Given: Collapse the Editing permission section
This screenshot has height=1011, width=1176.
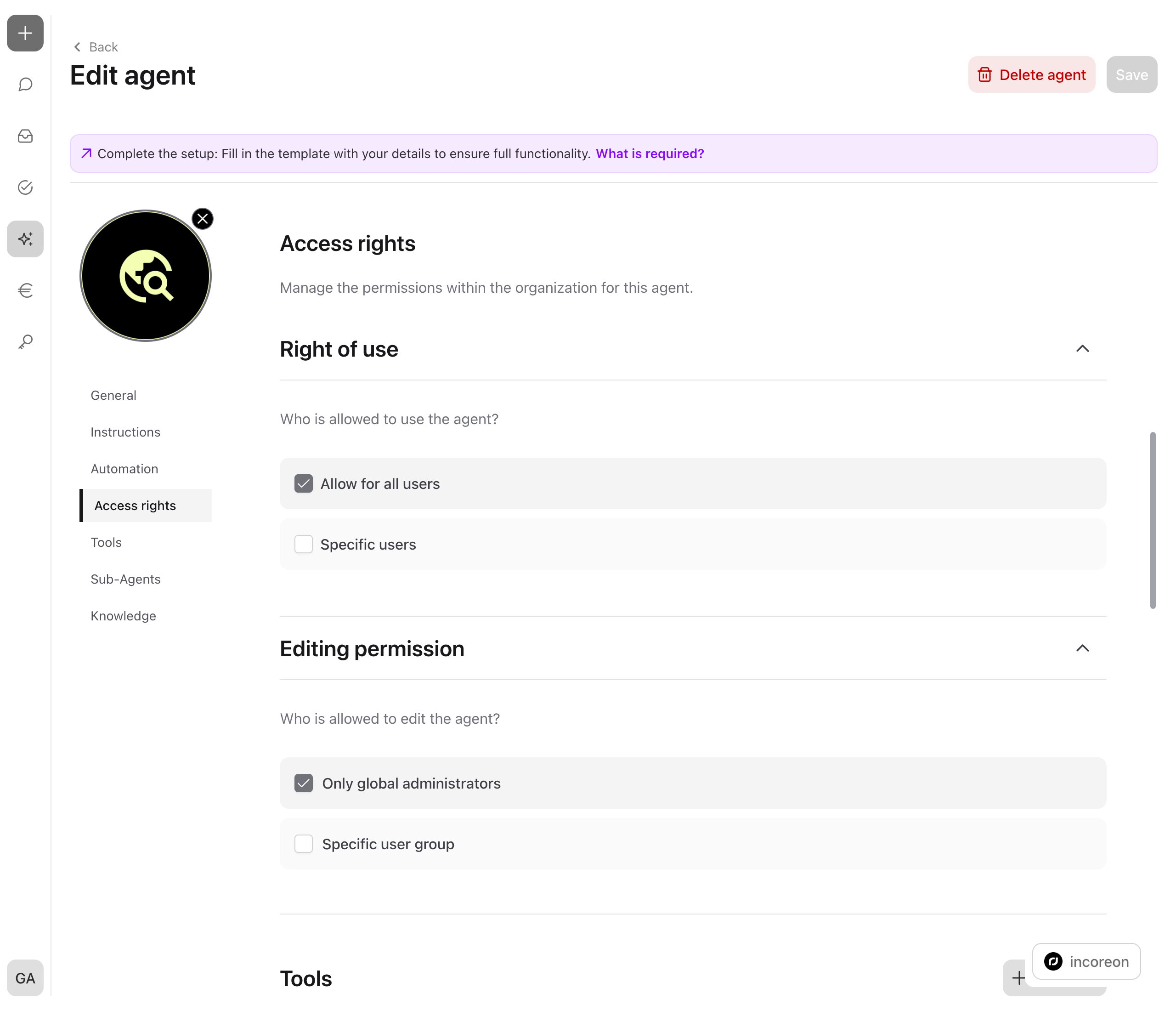Looking at the screenshot, I should click(1083, 648).
